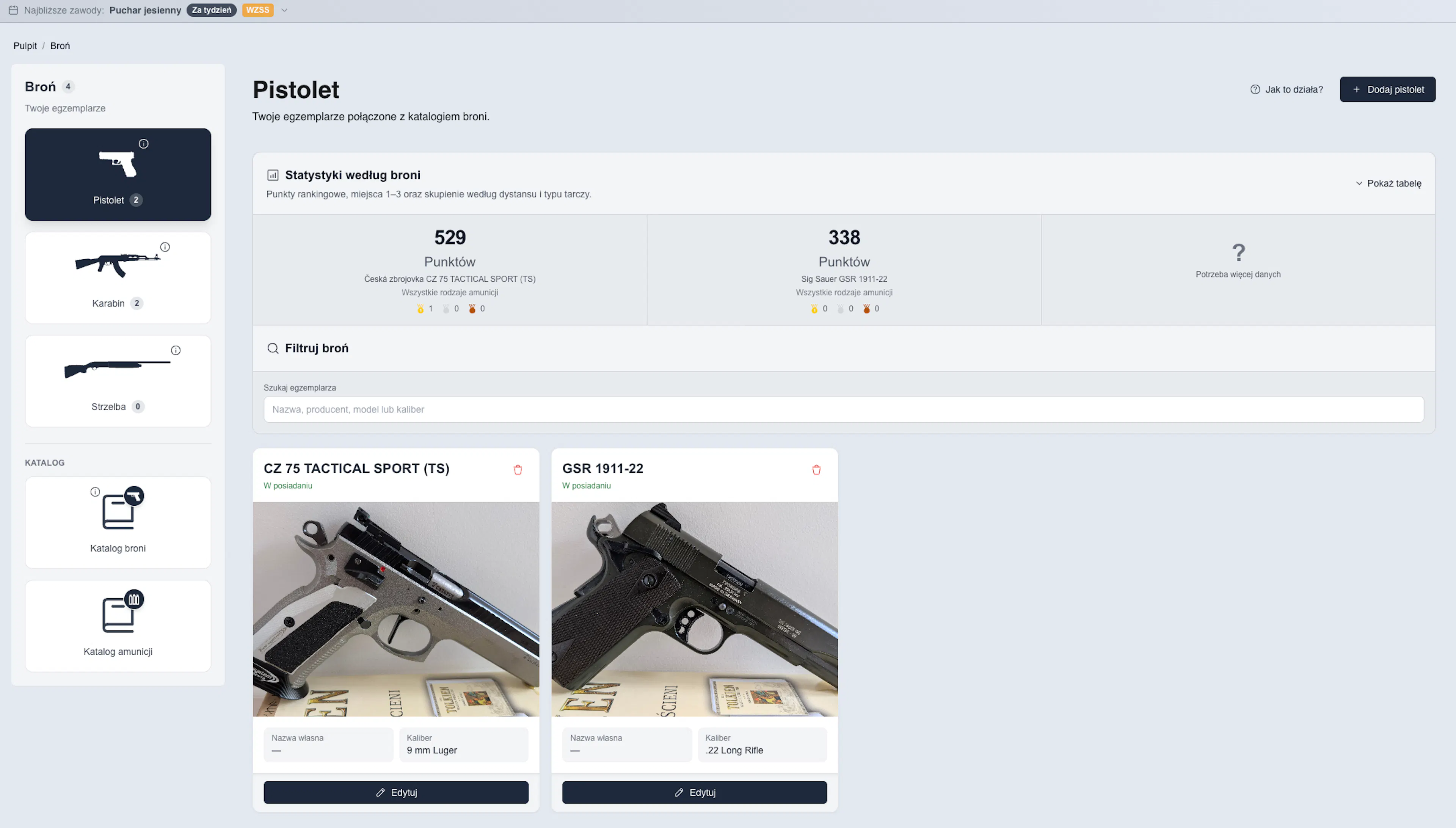1456x828 pixels.
Task: Click the bronze medal icon under Sig Sauer stats
Action: coord(867,309)
